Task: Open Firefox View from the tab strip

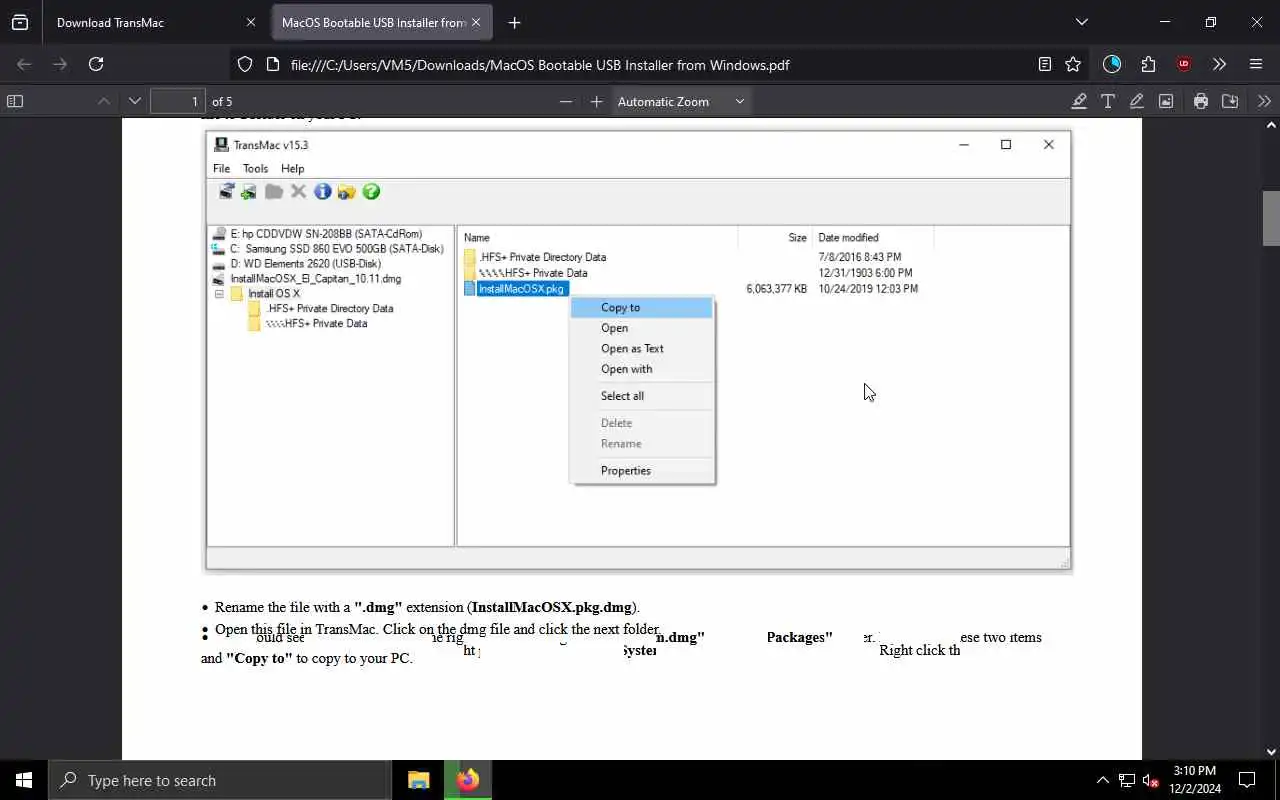Action: [x=20, y=22]
